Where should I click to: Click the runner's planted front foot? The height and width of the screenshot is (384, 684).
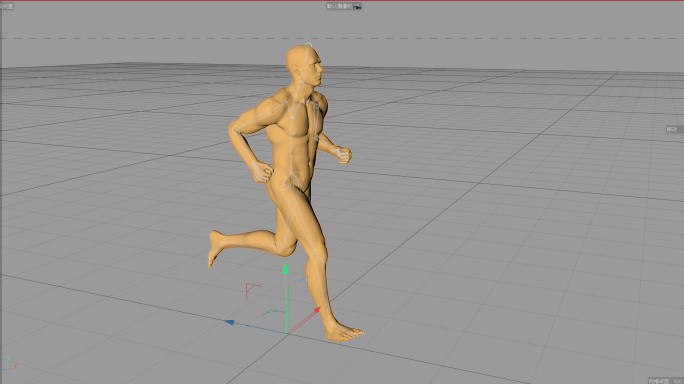coord(344,333)
